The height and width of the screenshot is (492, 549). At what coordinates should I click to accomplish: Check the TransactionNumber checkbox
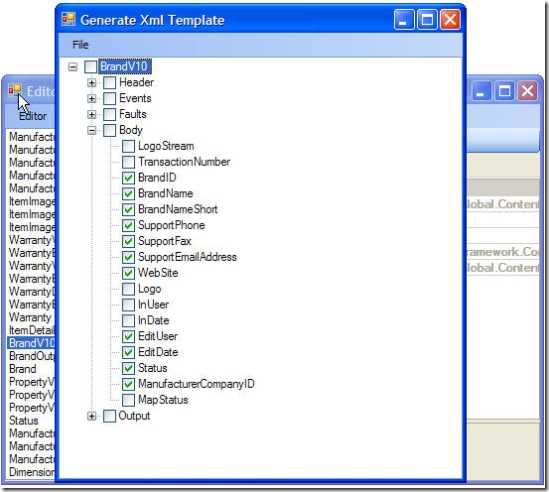coord(128,162)
